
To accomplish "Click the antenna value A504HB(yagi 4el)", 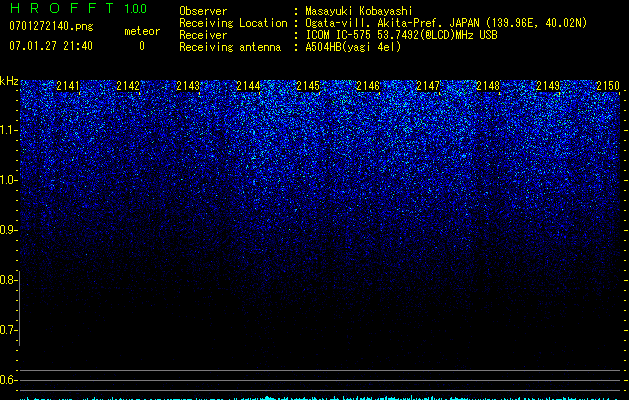I will coord(353,47).
